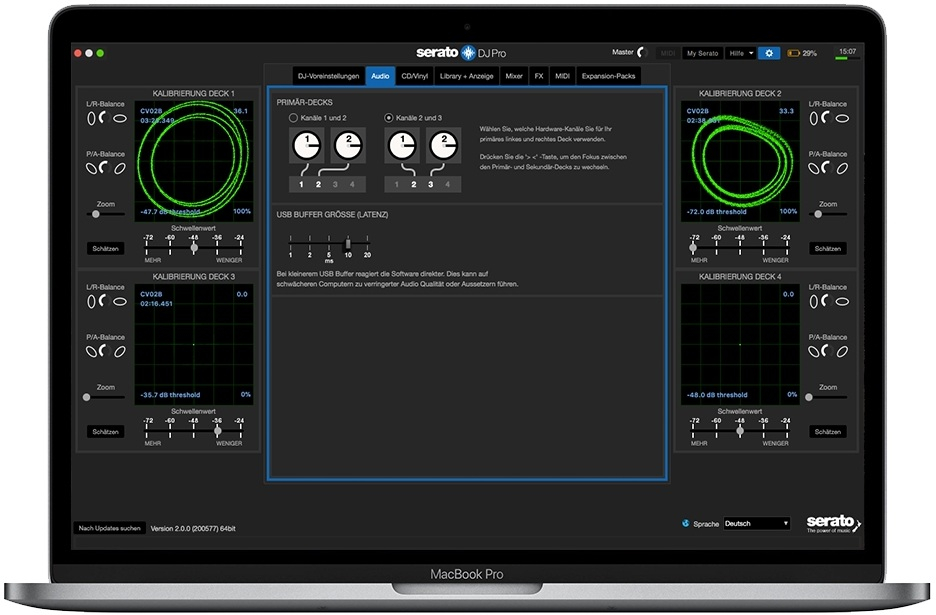The width and height of the screenshot is (936, 615).
Task: Click the globe icon beside Sprache
Action: 686,524
